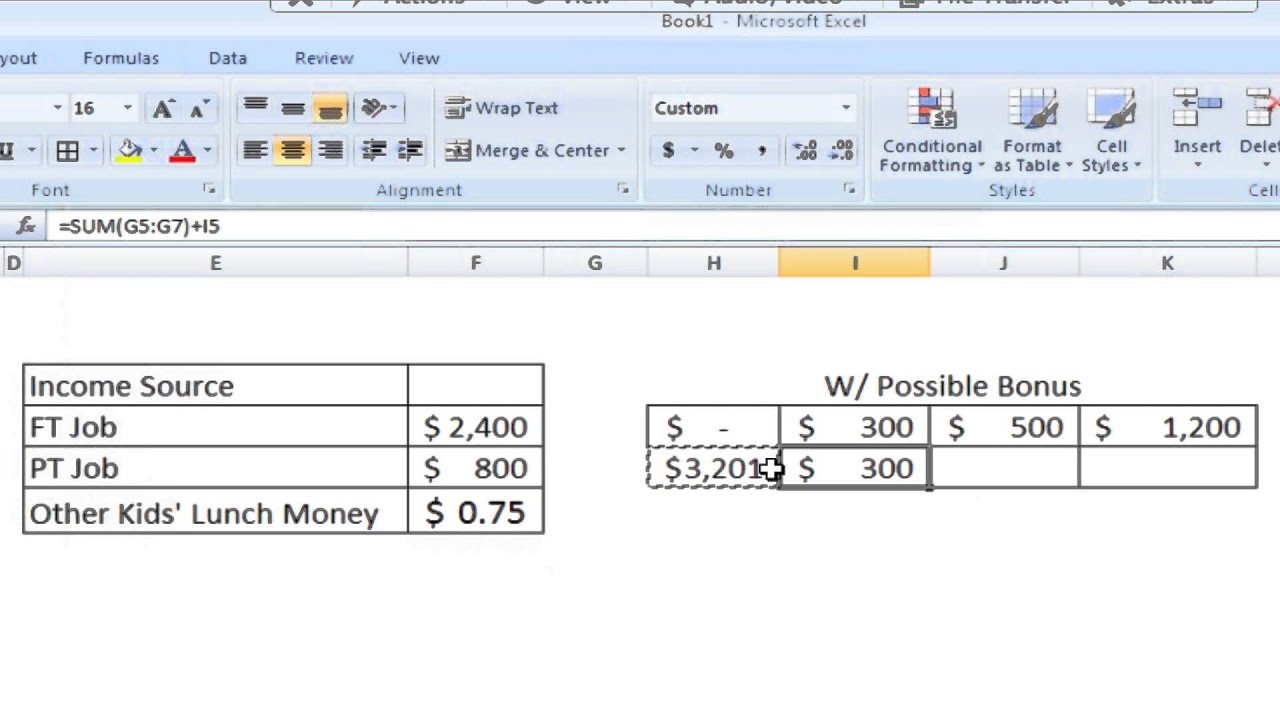Viewport: 1280px width, 720px height.
Task: Select column H header
Action: click(713, 263)
